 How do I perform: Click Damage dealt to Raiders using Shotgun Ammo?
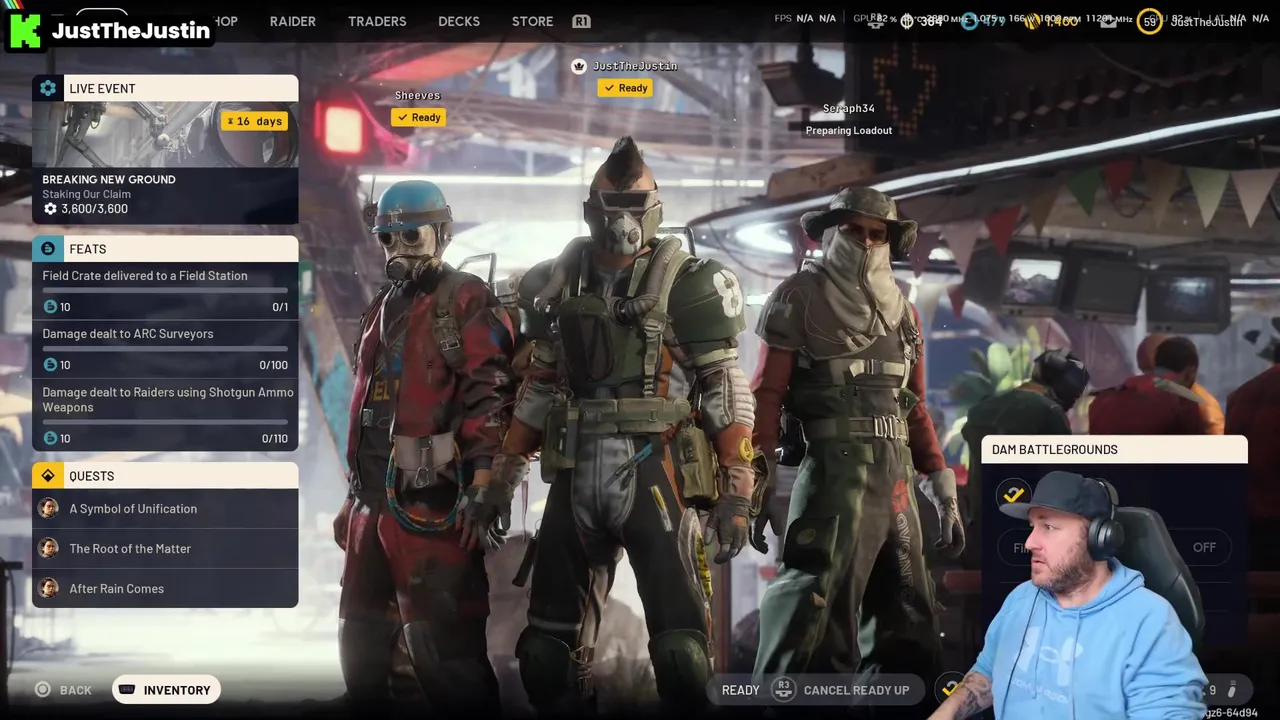[168, 399]
